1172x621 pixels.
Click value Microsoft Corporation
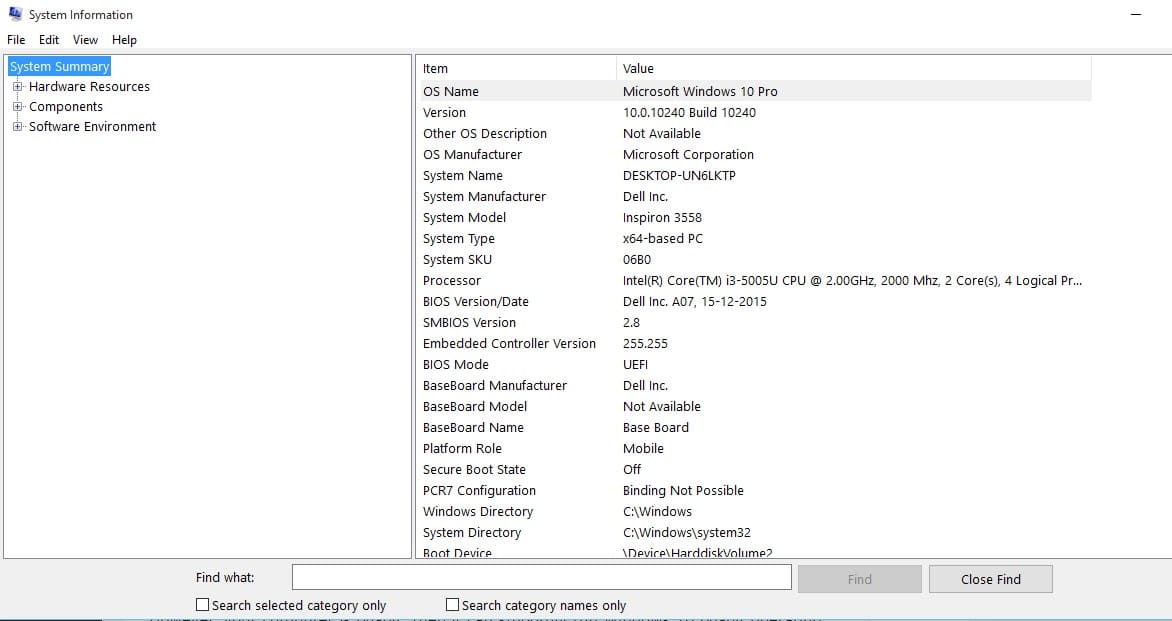pos(688,154)
